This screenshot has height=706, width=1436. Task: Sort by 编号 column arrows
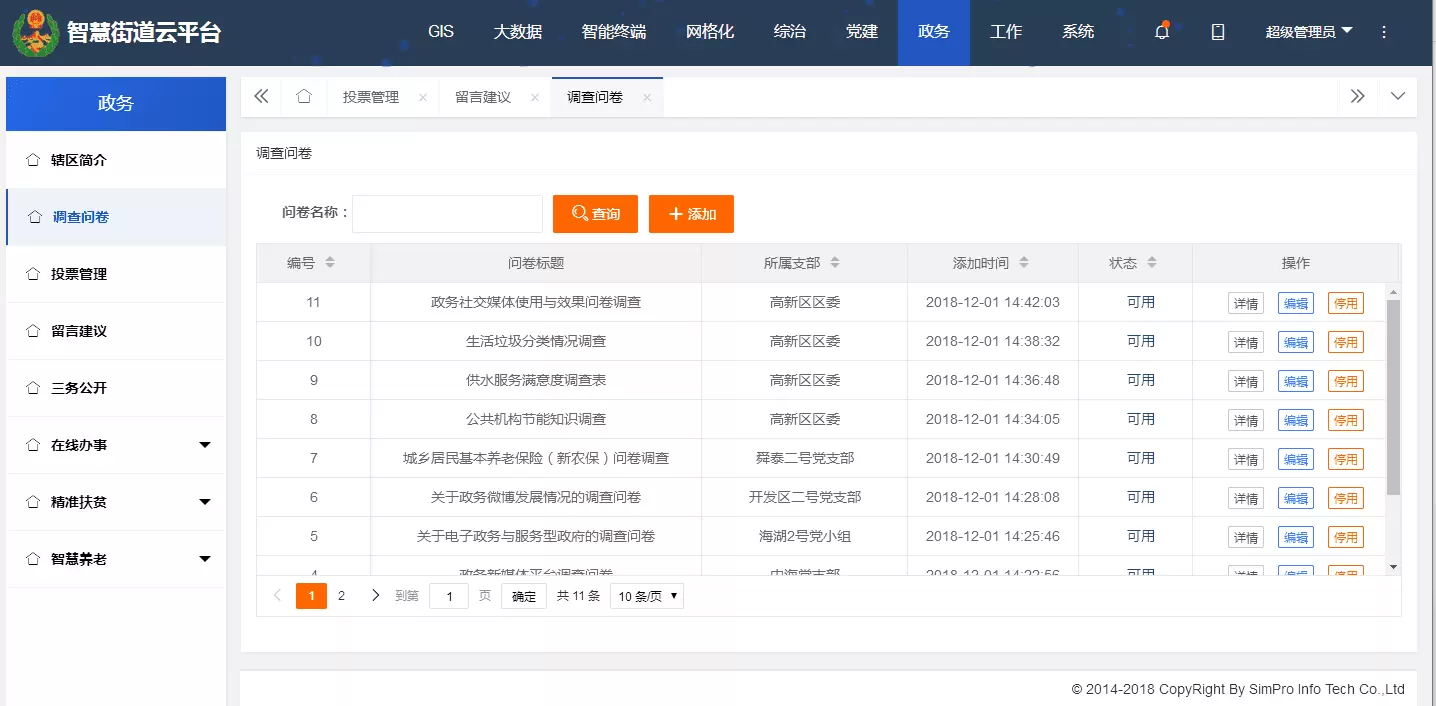(x=330, y=263)
